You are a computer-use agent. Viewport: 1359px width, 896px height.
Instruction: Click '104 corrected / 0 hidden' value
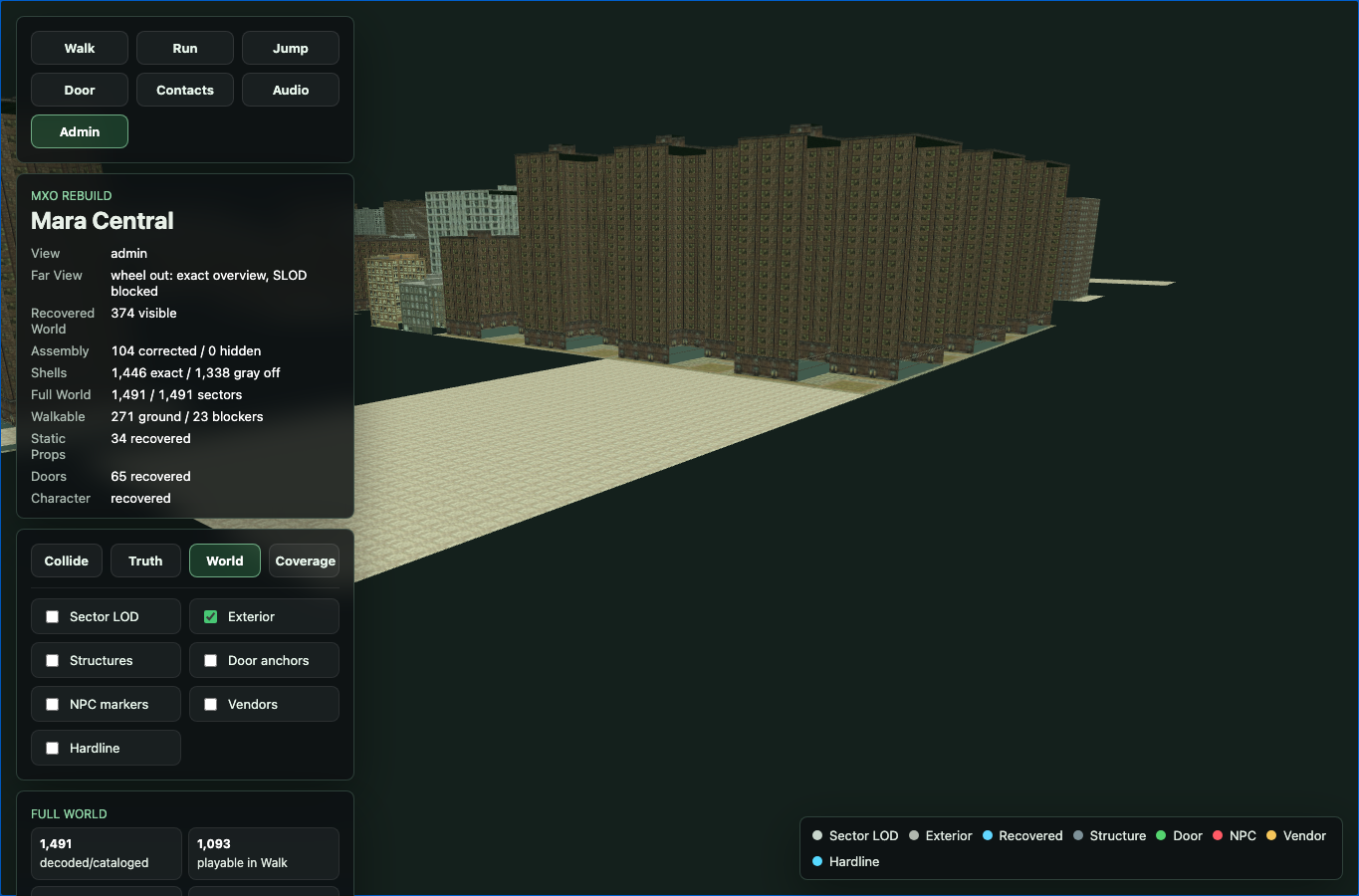pos(186,350)
